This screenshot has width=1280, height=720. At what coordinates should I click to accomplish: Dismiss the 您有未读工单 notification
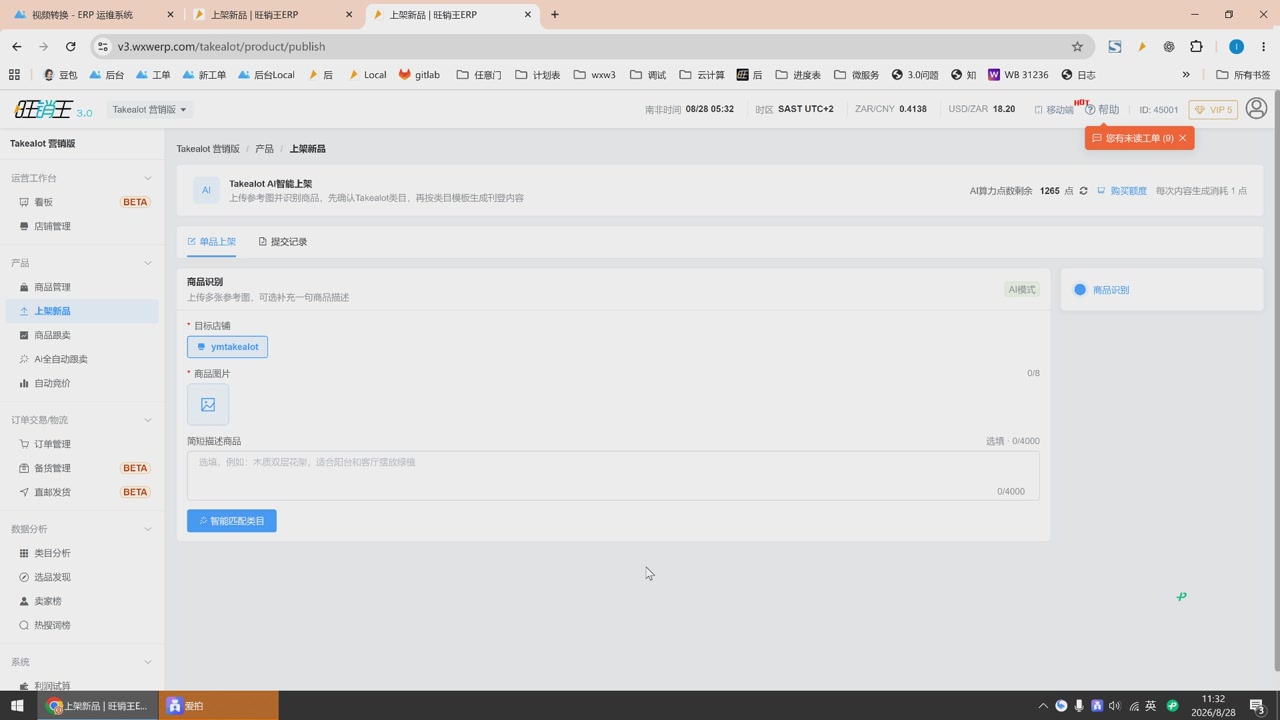[x=1182, y=138]
